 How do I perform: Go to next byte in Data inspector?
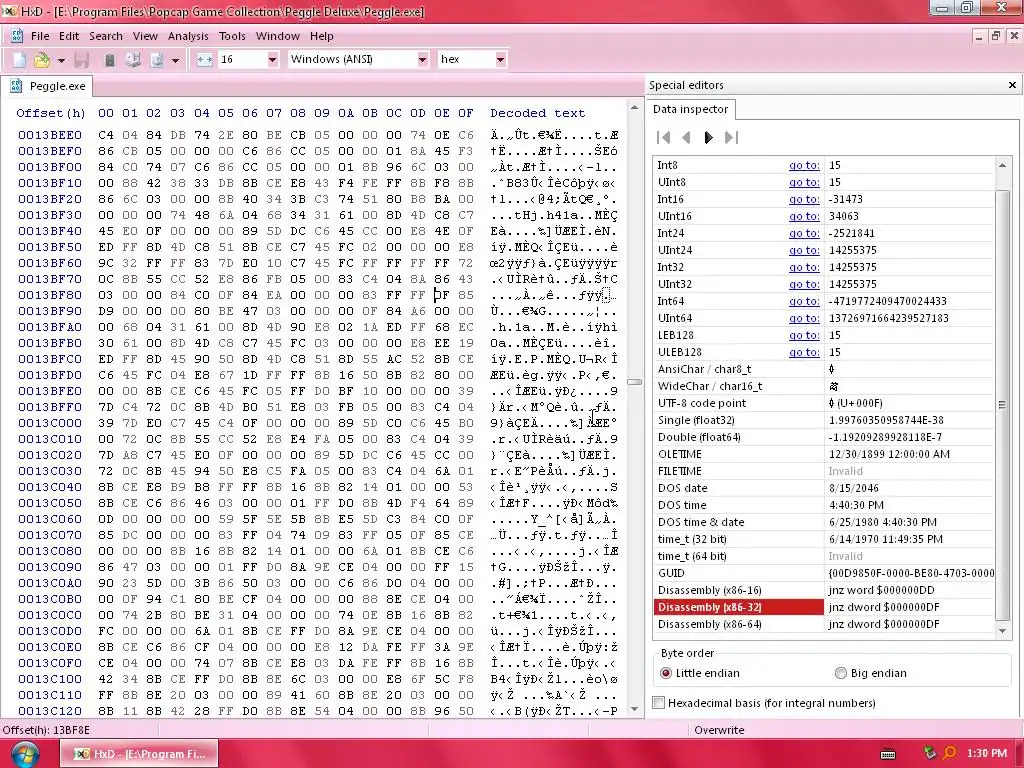pyautogui.click(x=708, y=137)
